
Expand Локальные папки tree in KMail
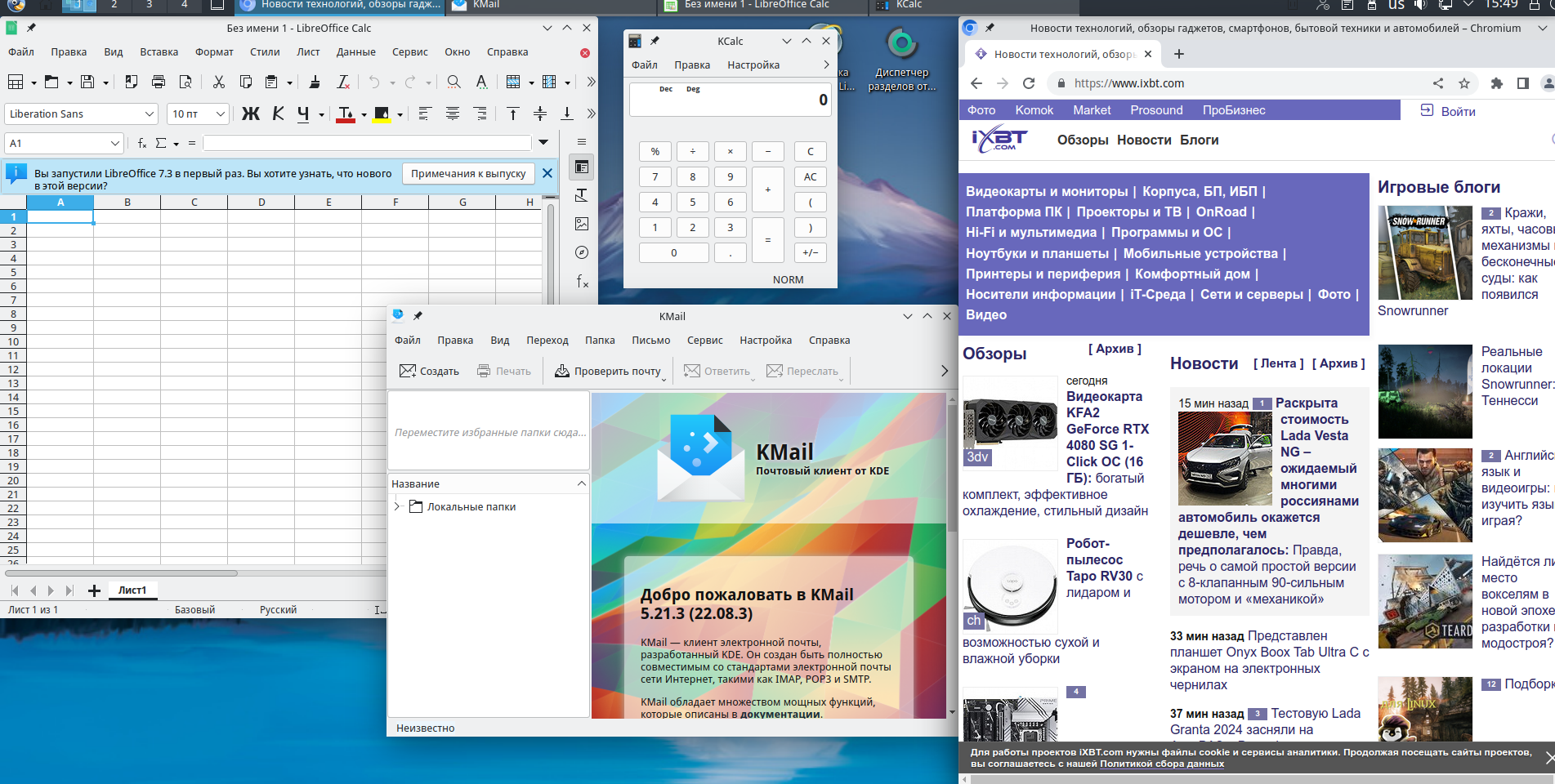[x=397, y=506]
